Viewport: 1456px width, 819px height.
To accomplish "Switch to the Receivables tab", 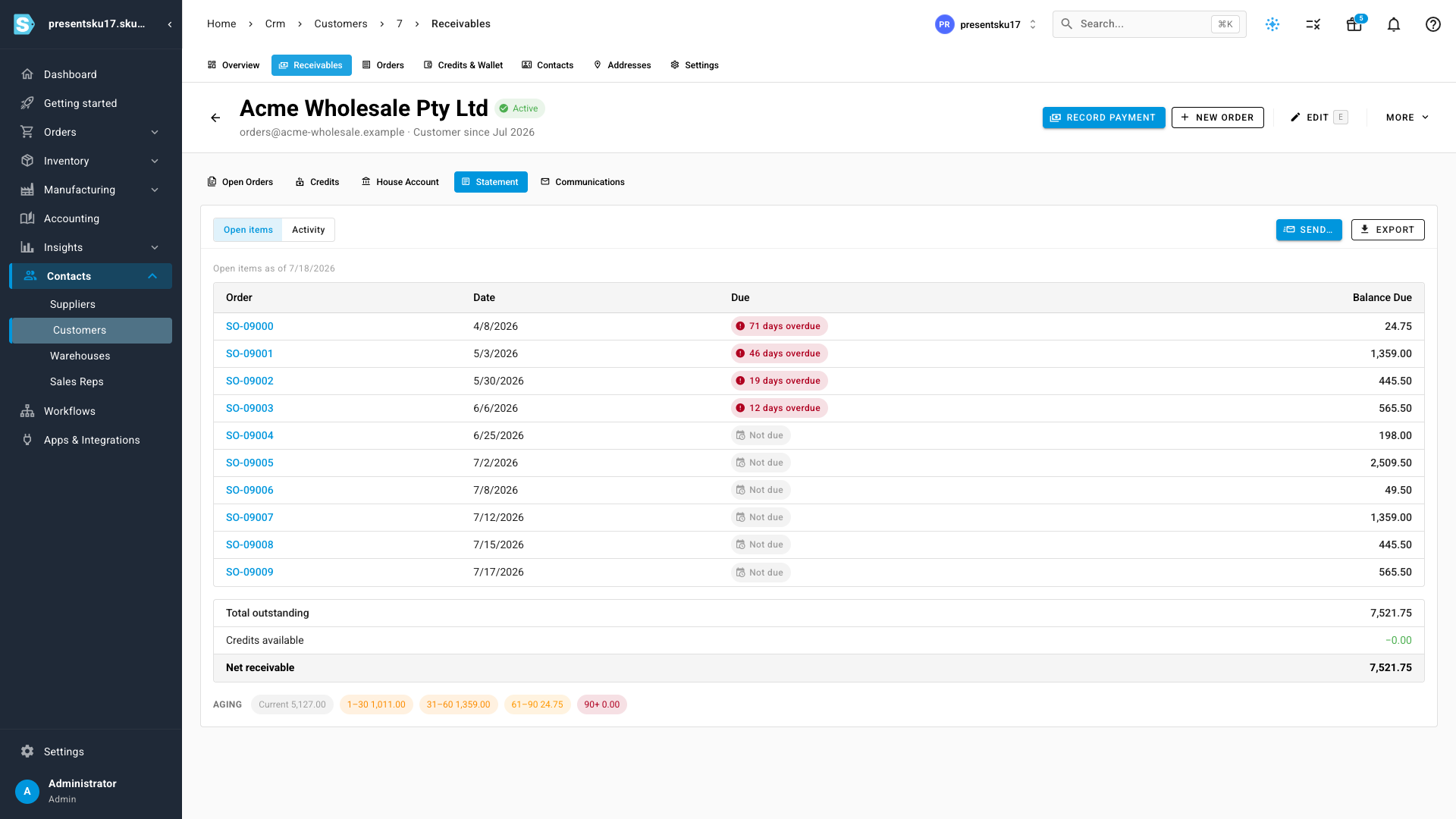I will click(311, 65).
